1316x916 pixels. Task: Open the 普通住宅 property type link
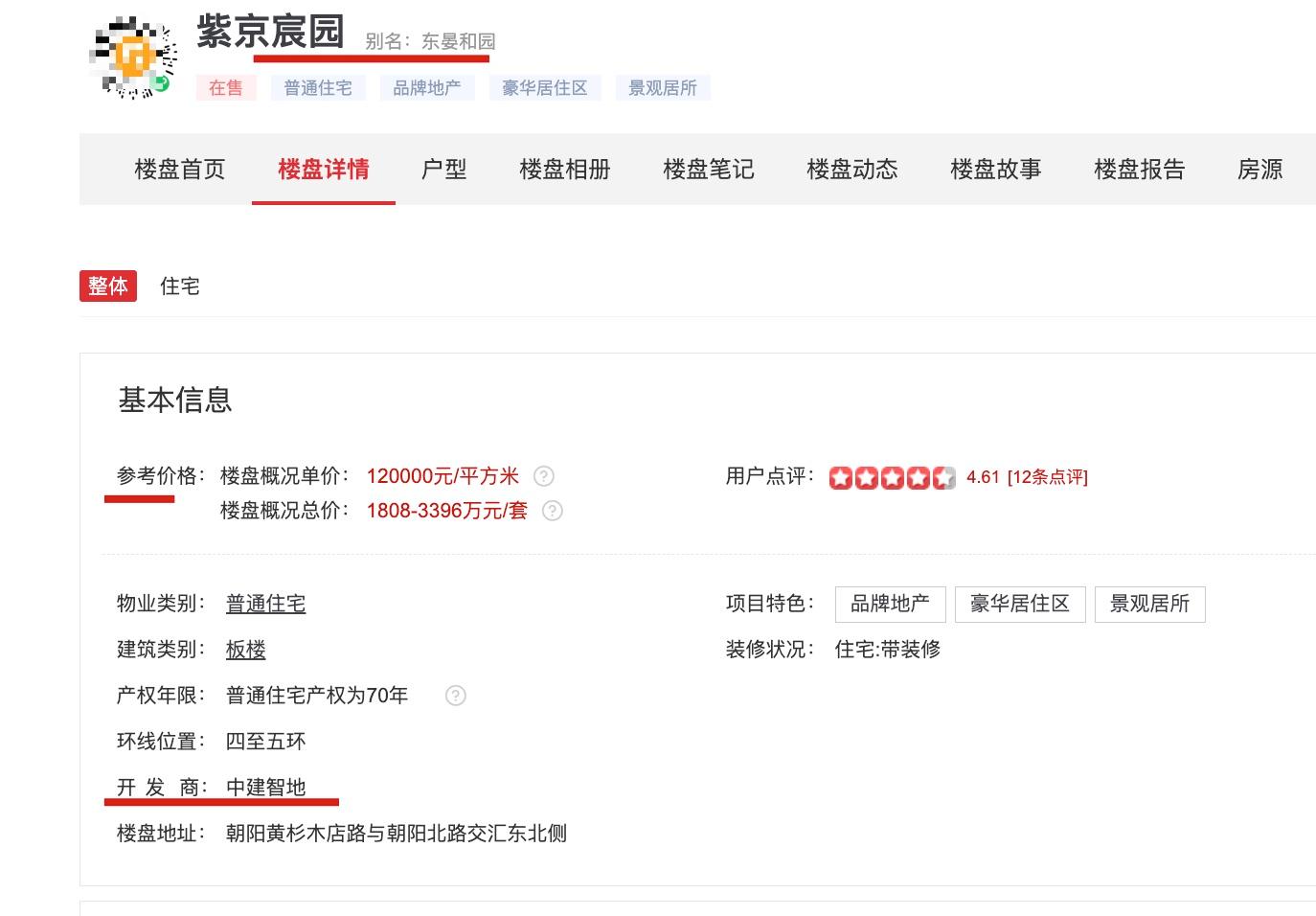[x=265, y=604]
